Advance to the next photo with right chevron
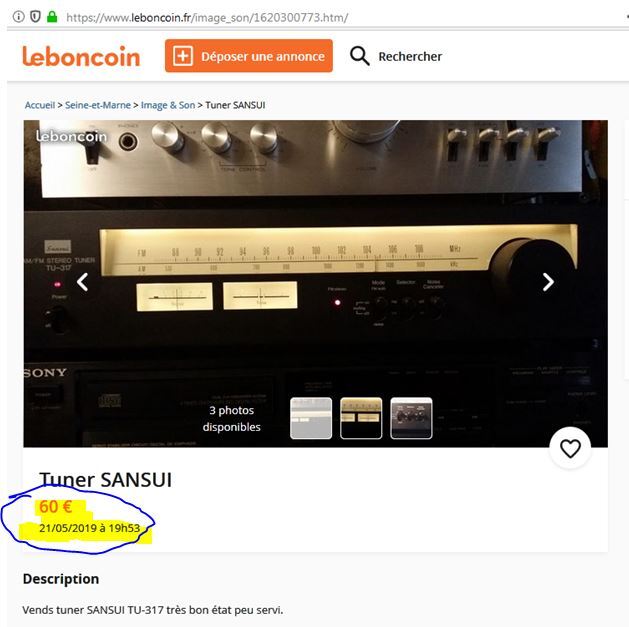 pyautogui.click(x=548, y=282)
